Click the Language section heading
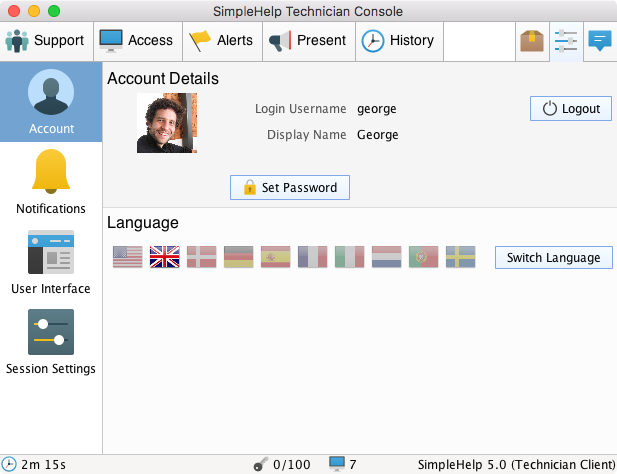The width and height of the screenshot is (617, 474). pos(143,223)
